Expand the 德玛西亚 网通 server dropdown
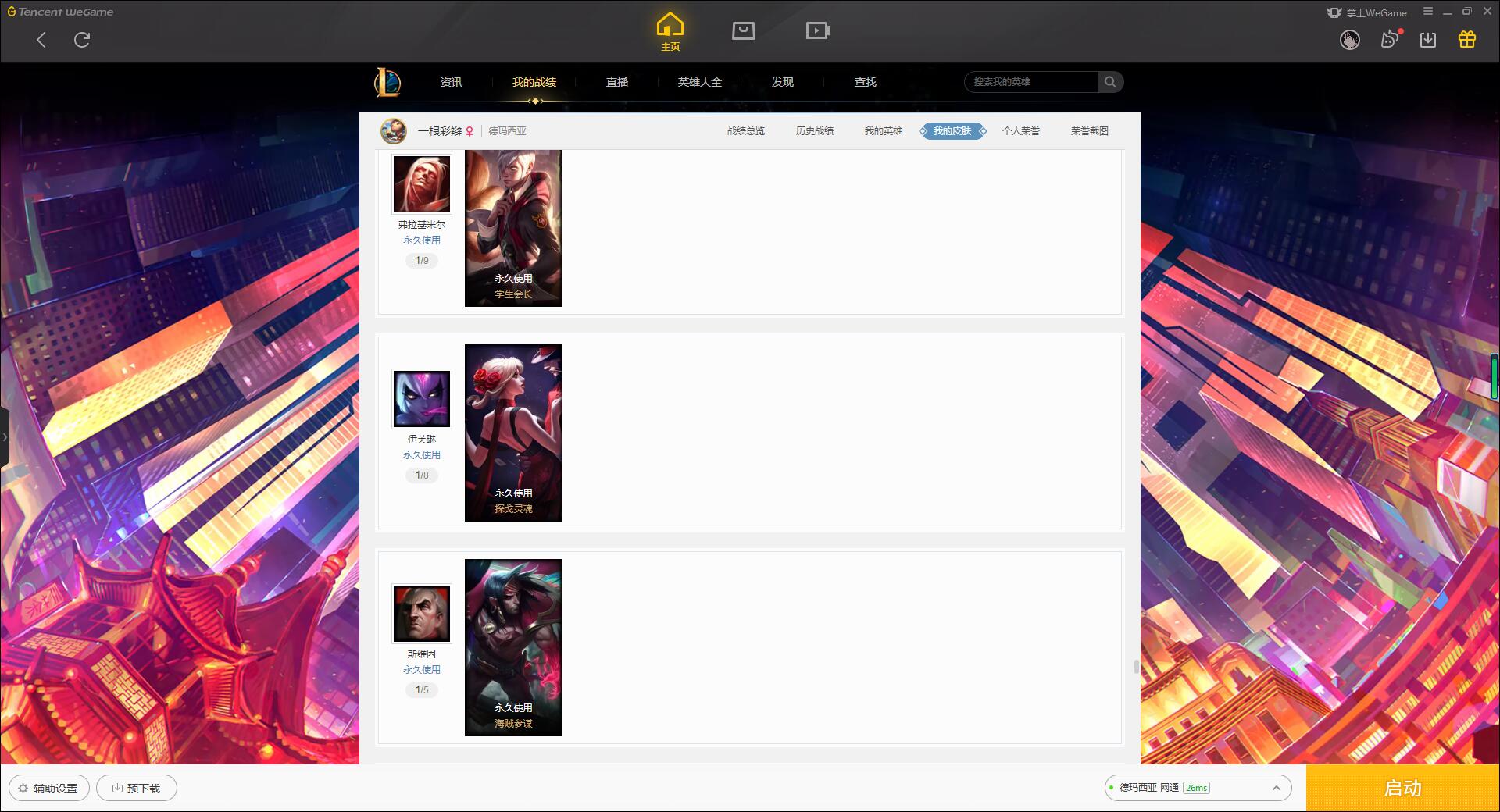 pyautogui.click(x=1198, y=788)
